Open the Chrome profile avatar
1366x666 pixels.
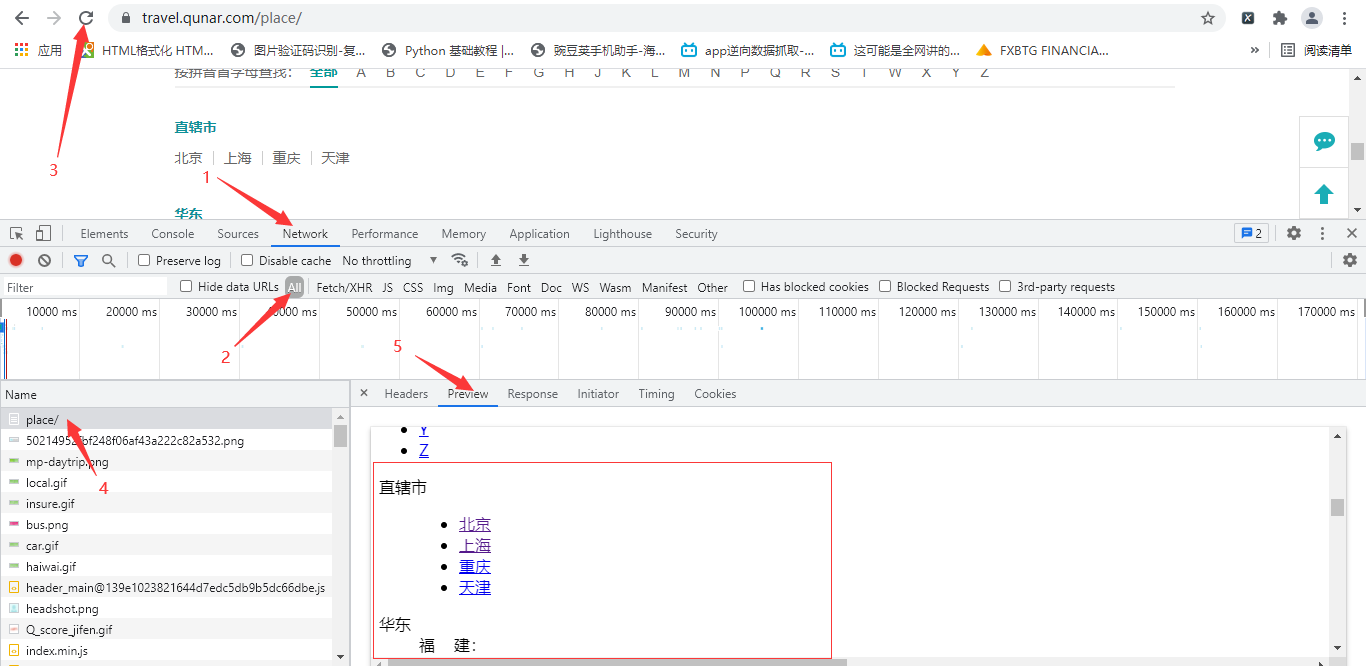click(1311, 18)
